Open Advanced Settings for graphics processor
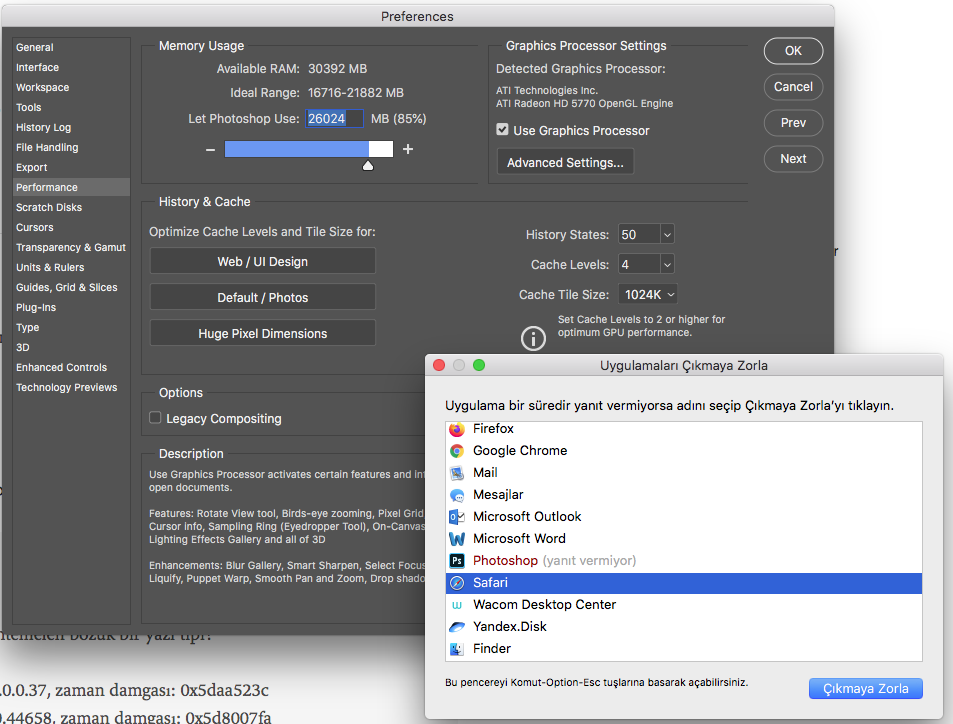This screenshot has height=724, width=953. click(x=565, y=162)
